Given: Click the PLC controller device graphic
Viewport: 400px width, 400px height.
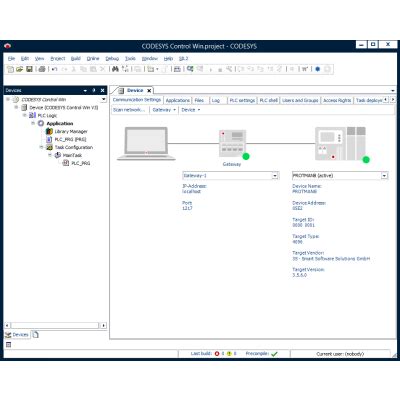Looking at the screenshot, I should [340, 144].
